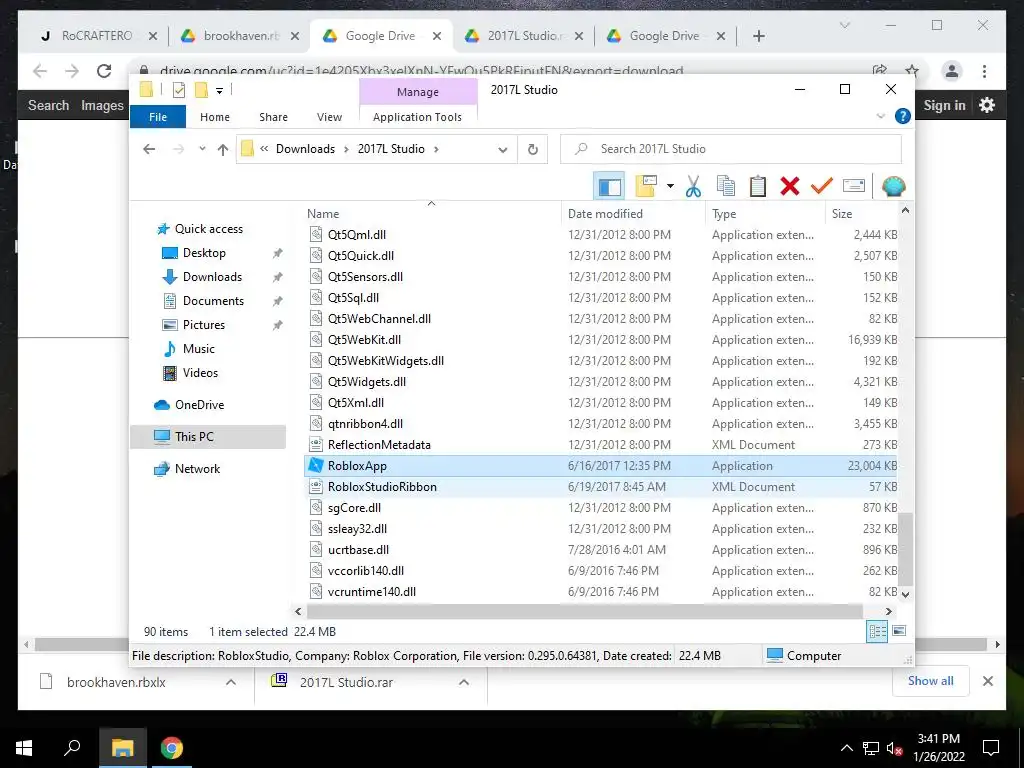
Task: Select Documents in navigation pane
Action: coord(213,301)
